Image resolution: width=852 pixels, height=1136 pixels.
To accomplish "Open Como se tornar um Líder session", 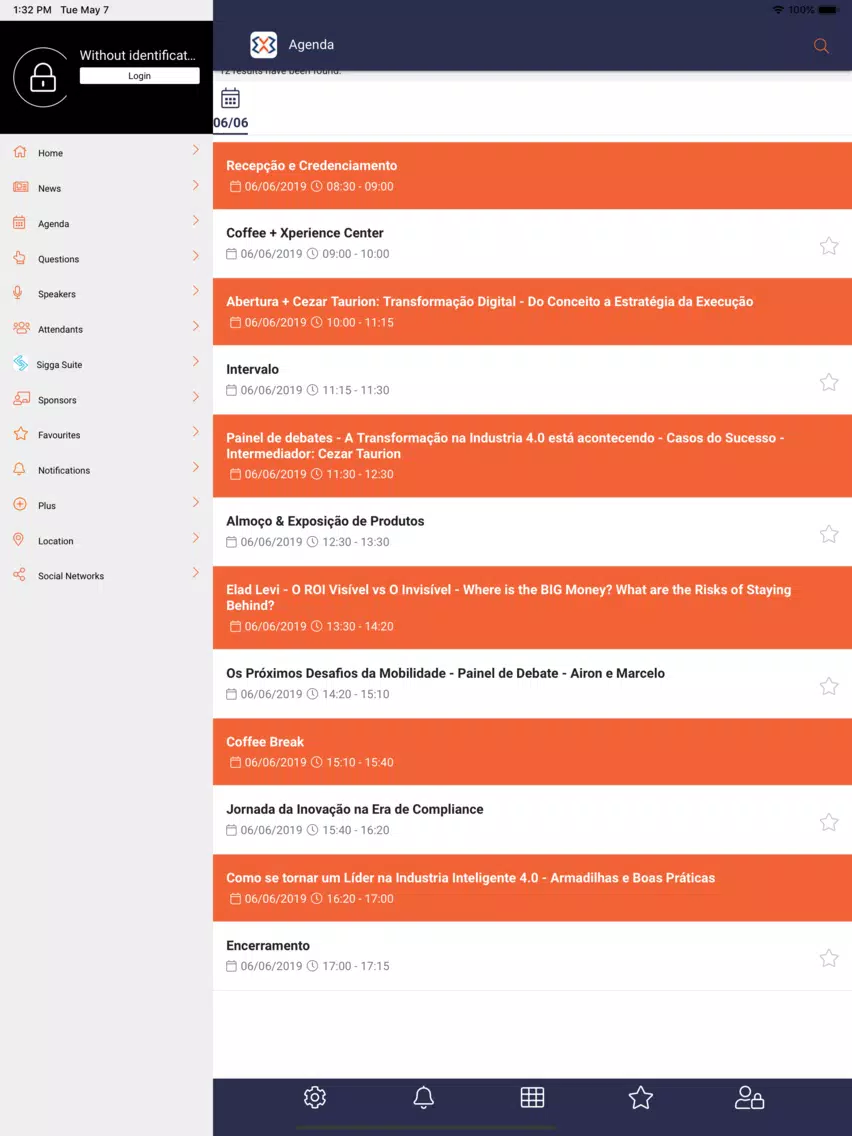I will (532, 888).
